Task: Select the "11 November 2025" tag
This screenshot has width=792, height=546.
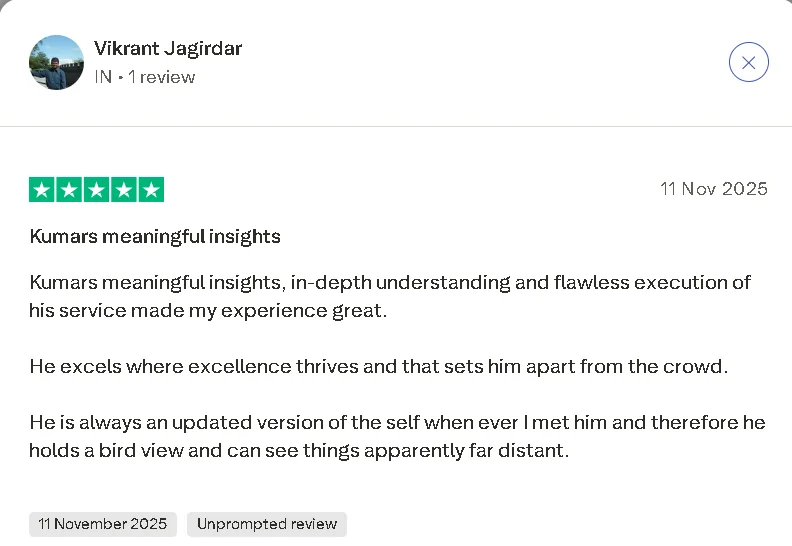Action: (x=103, y=524)
